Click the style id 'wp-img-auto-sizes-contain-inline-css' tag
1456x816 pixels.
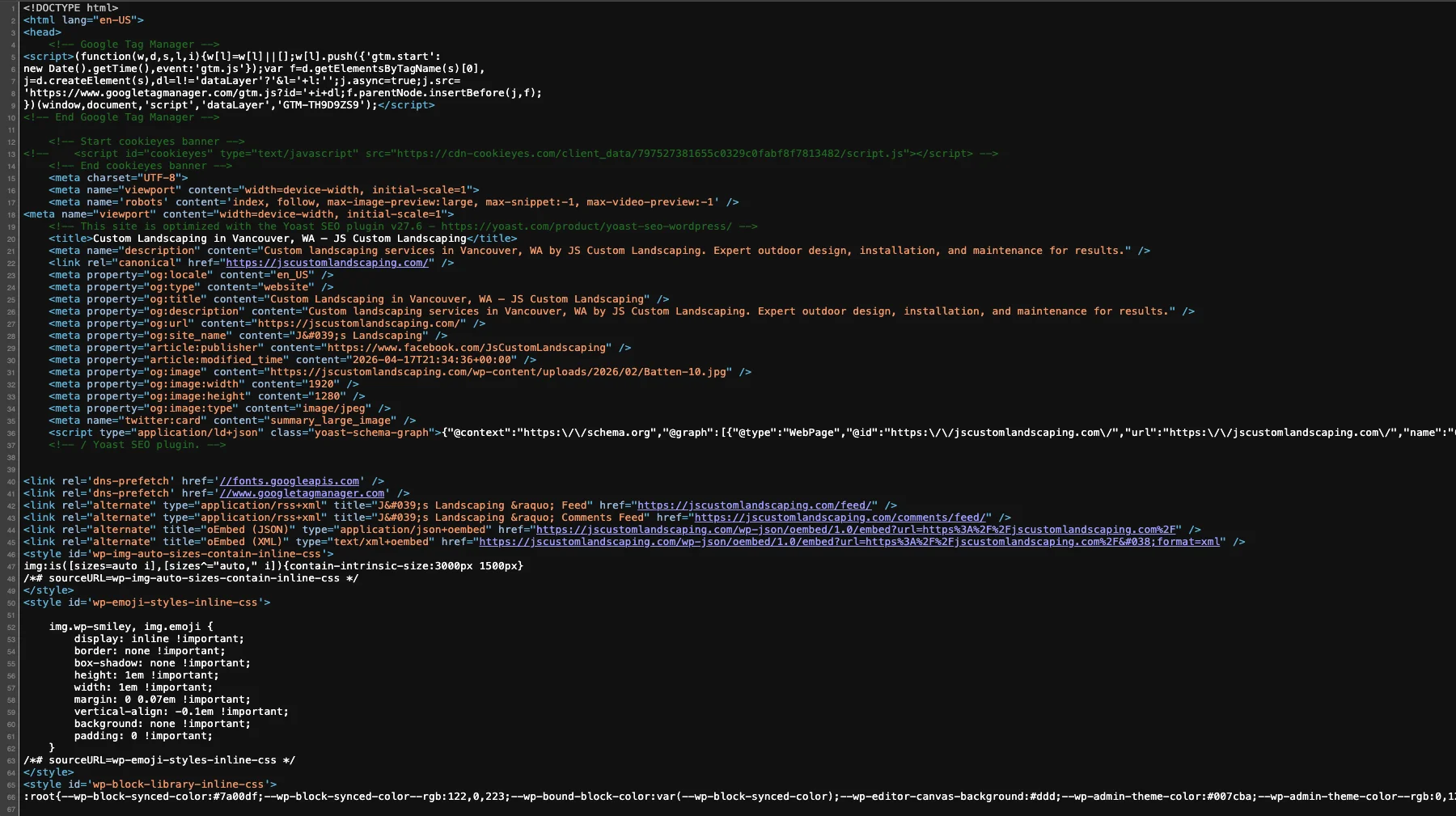point(179,554)
